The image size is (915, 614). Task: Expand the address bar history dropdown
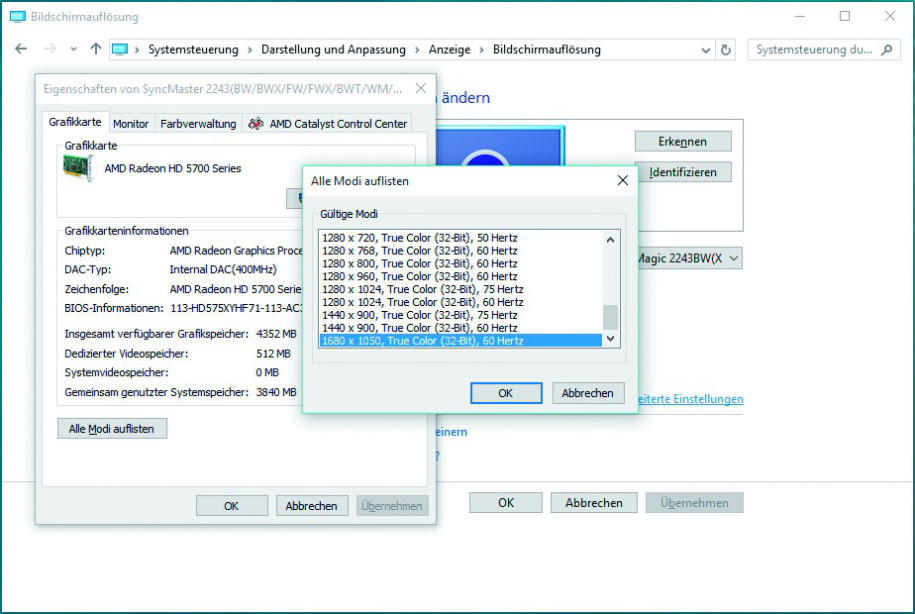tap(705, 49)
